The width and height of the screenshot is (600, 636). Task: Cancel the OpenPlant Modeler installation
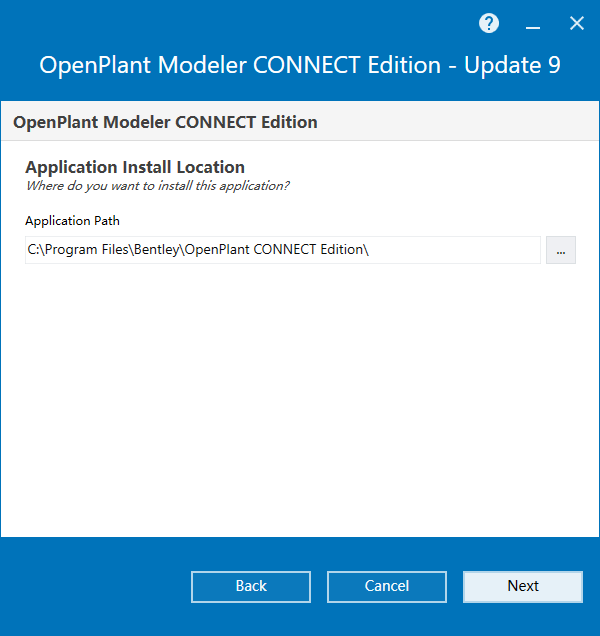coord(387,587)
